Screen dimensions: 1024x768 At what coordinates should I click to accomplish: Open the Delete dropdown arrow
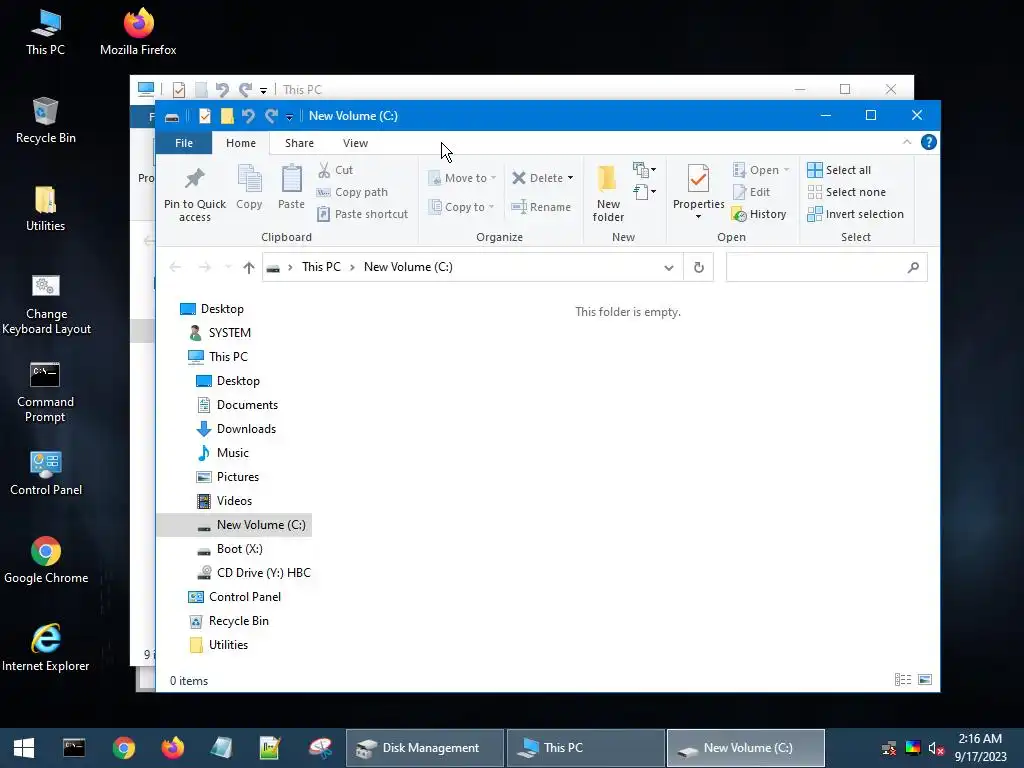pos(570,178)
